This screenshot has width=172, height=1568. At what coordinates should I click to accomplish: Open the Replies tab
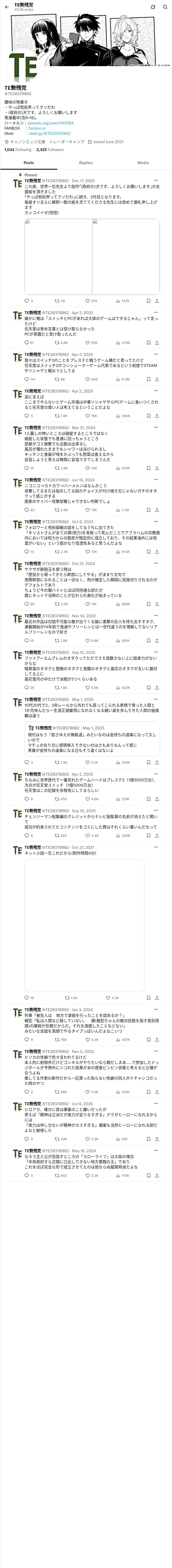(86, 163)
